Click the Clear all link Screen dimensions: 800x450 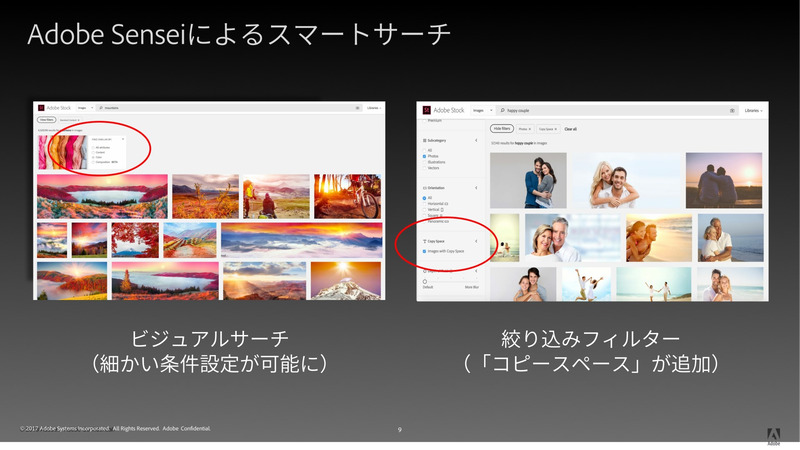(570, 129)
